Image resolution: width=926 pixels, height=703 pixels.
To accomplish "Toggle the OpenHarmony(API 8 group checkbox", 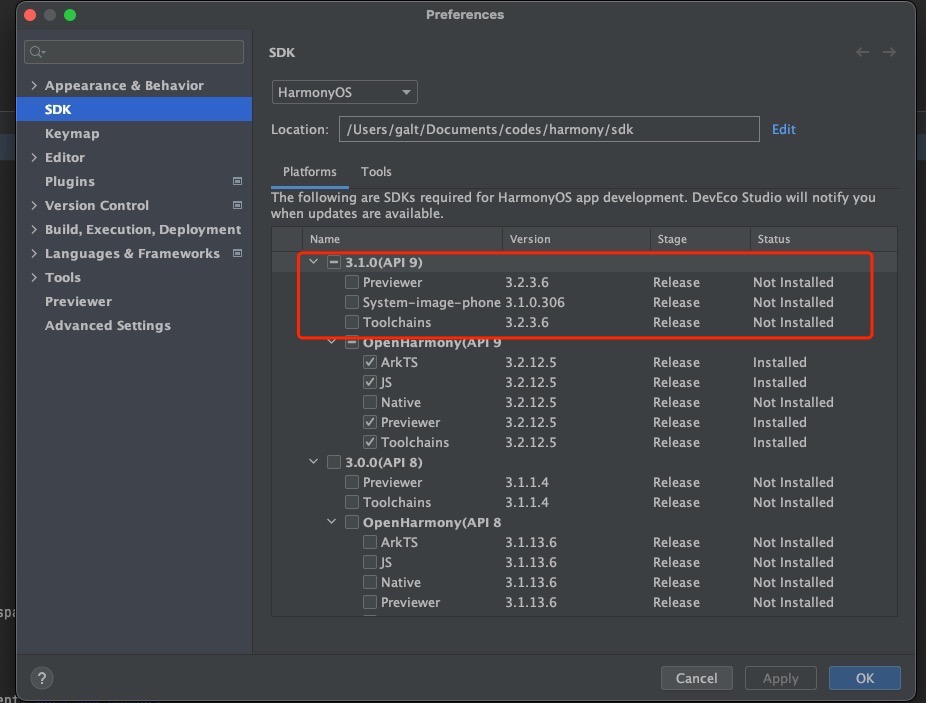I will coord(352,522).
